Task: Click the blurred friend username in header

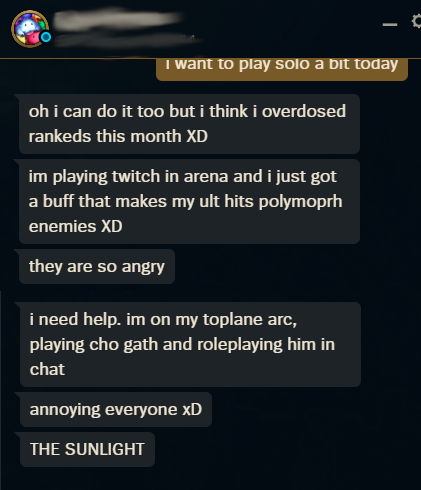Action: click(117, 19)
